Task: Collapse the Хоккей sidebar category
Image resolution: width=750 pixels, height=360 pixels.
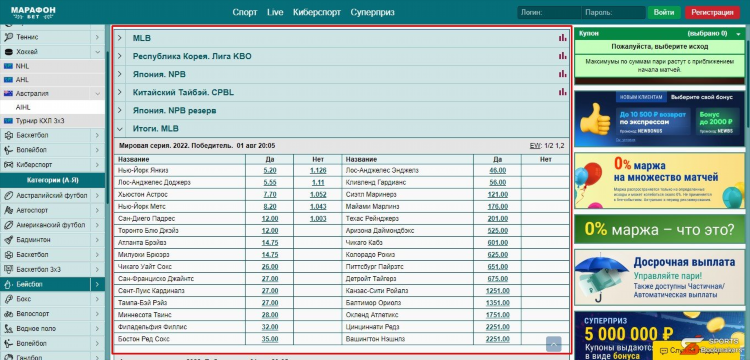Action: [x=97, y=52]
